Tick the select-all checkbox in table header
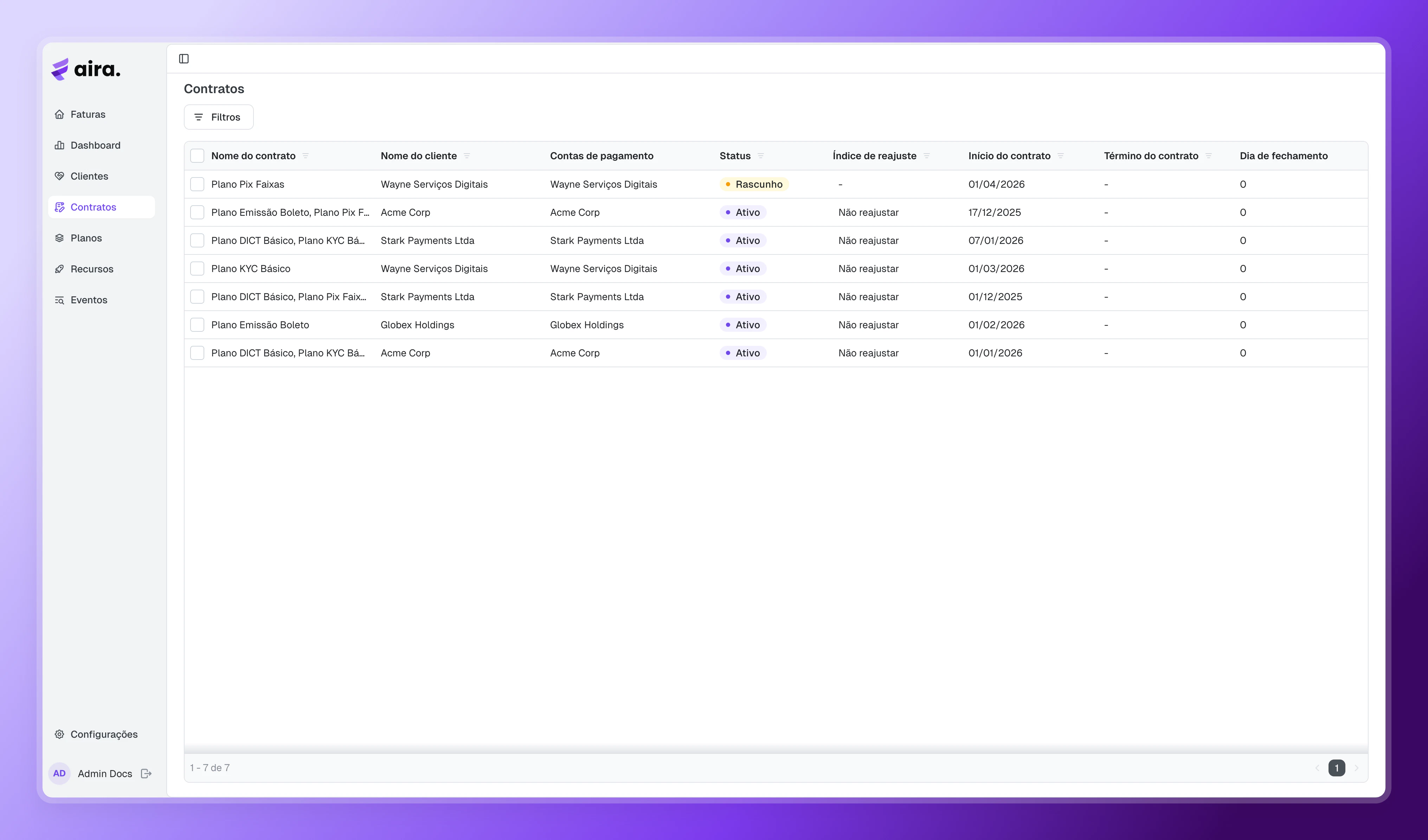Viewport: 1428px width, 840px height. click(x=197, y=156)
